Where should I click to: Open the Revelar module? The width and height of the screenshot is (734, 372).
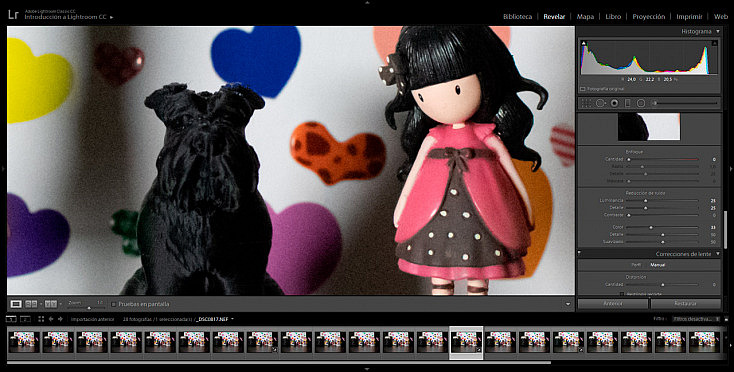tap(554, 16)
